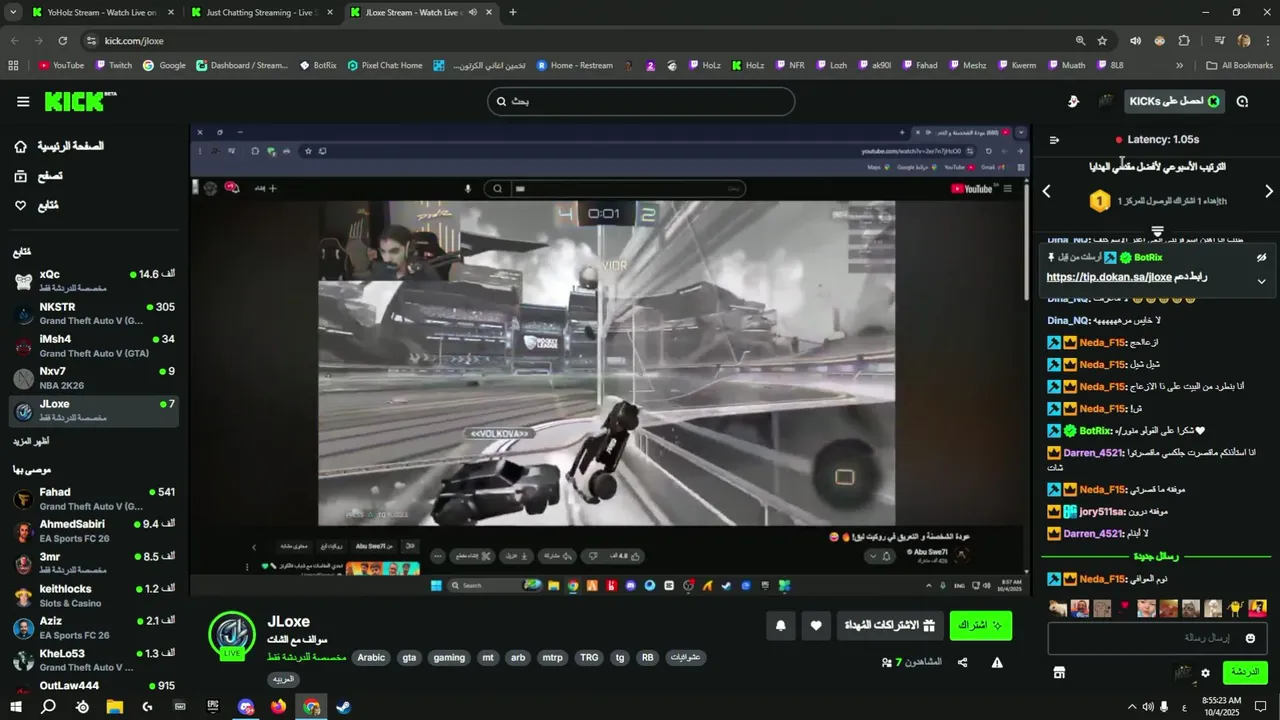Open AhmedSabiri recommended channel

(x=93, y=530)
